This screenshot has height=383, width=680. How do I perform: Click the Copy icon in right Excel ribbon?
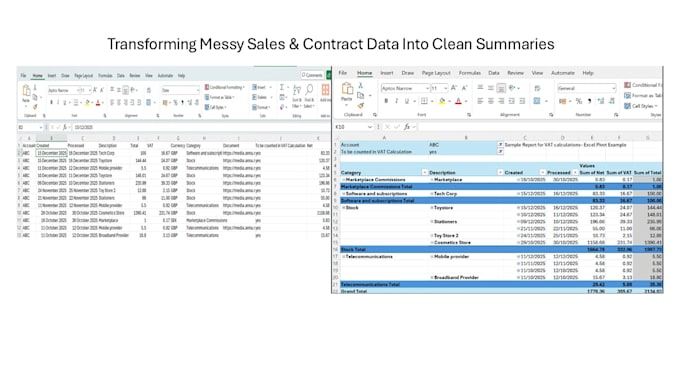[x=360, y=95]
